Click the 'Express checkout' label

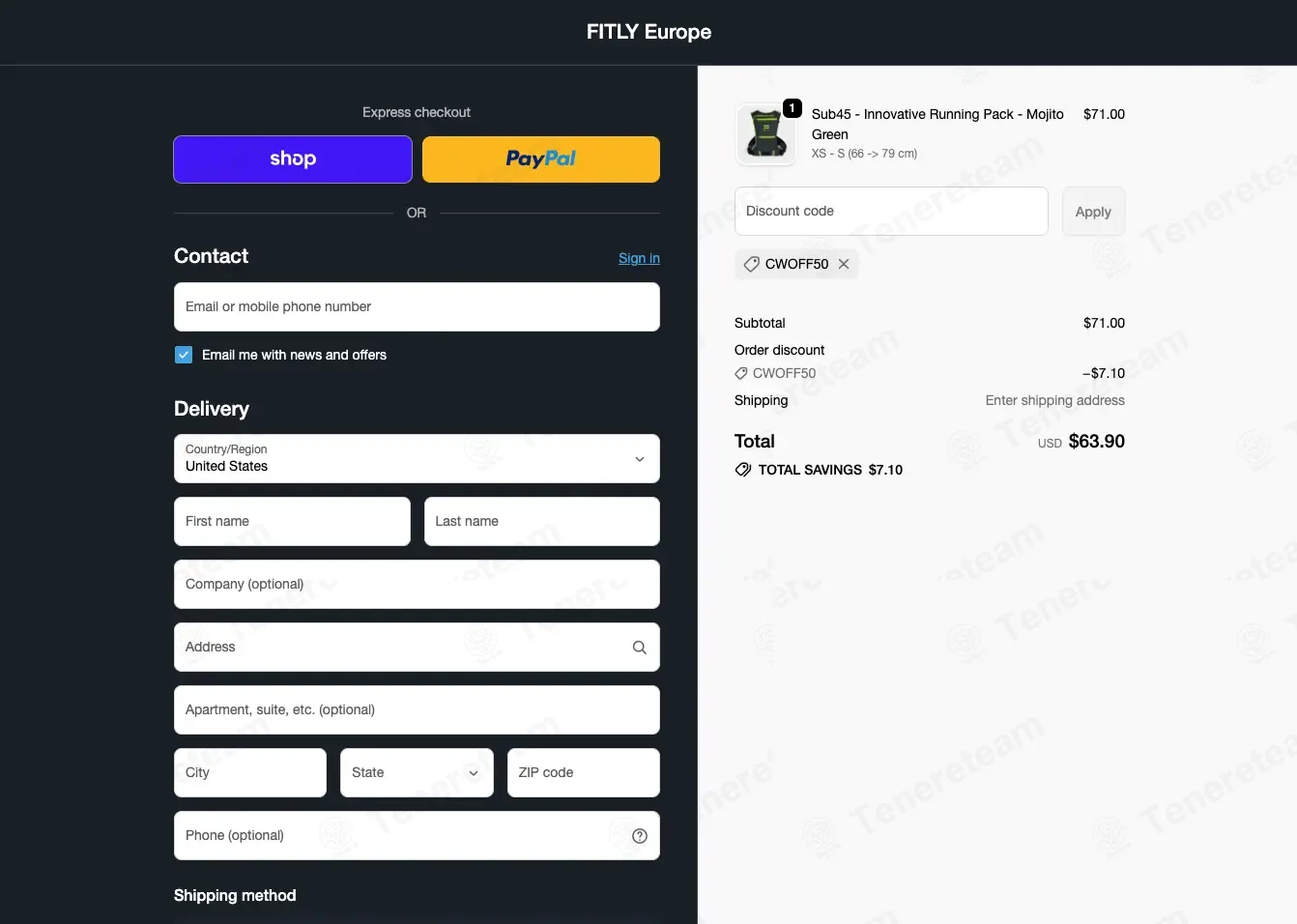tap(417, 112)
